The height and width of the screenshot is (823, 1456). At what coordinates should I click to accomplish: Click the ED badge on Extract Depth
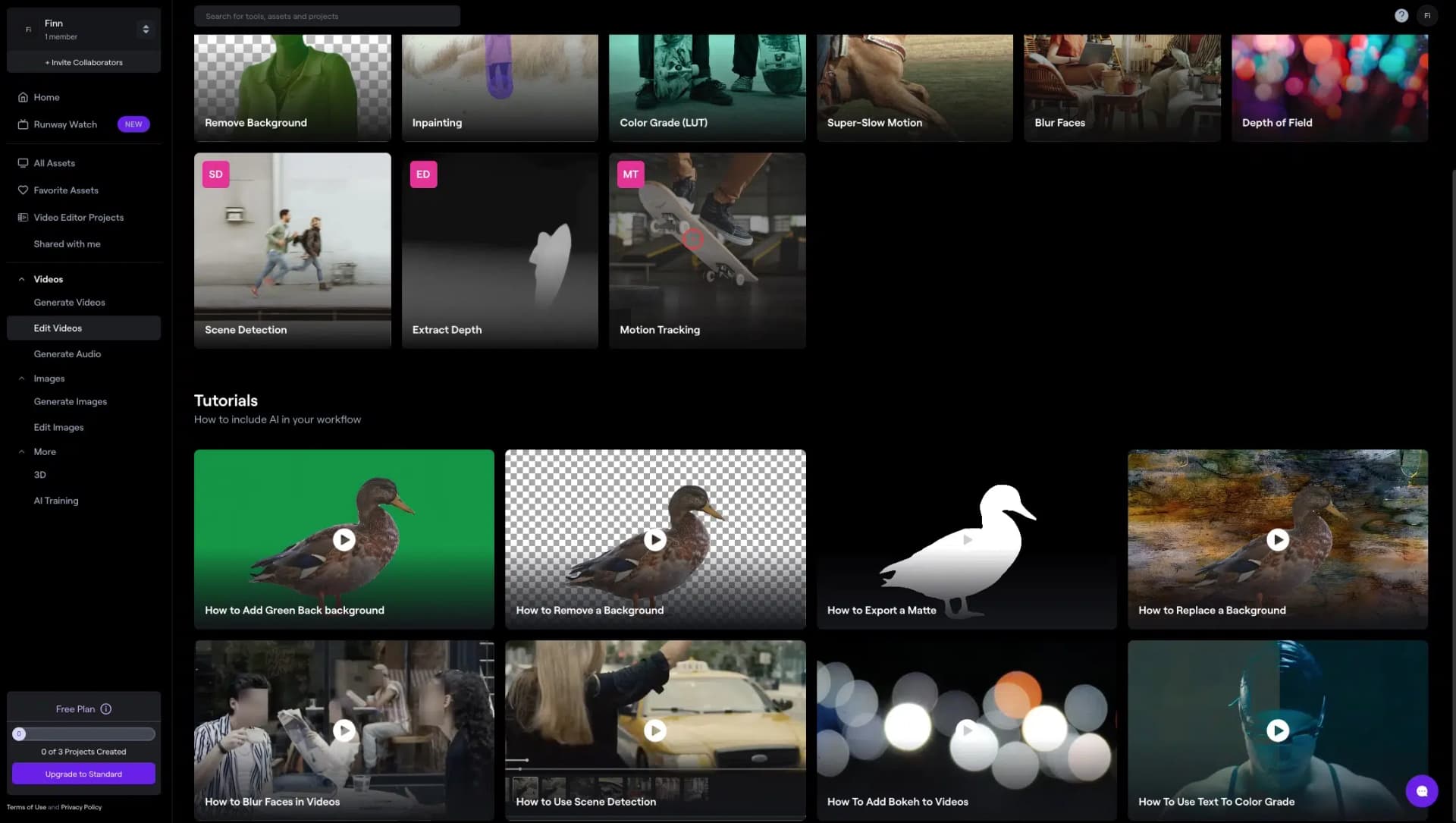(423, 174)
